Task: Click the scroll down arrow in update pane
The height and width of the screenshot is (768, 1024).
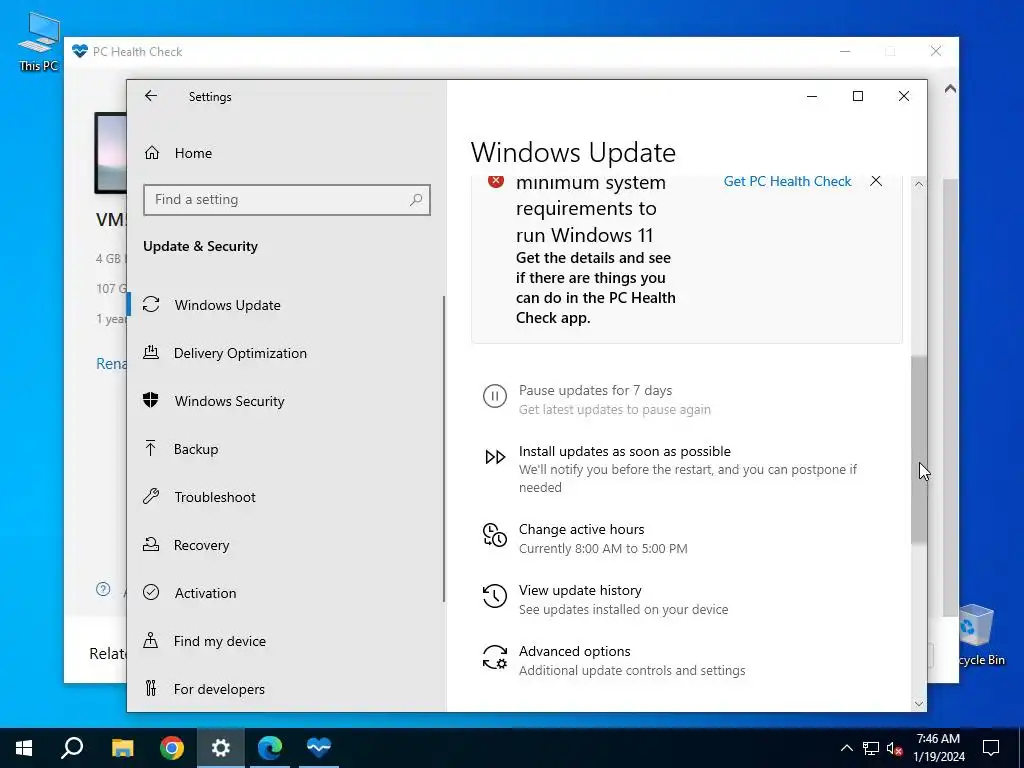Action: (x=919, y=704)
